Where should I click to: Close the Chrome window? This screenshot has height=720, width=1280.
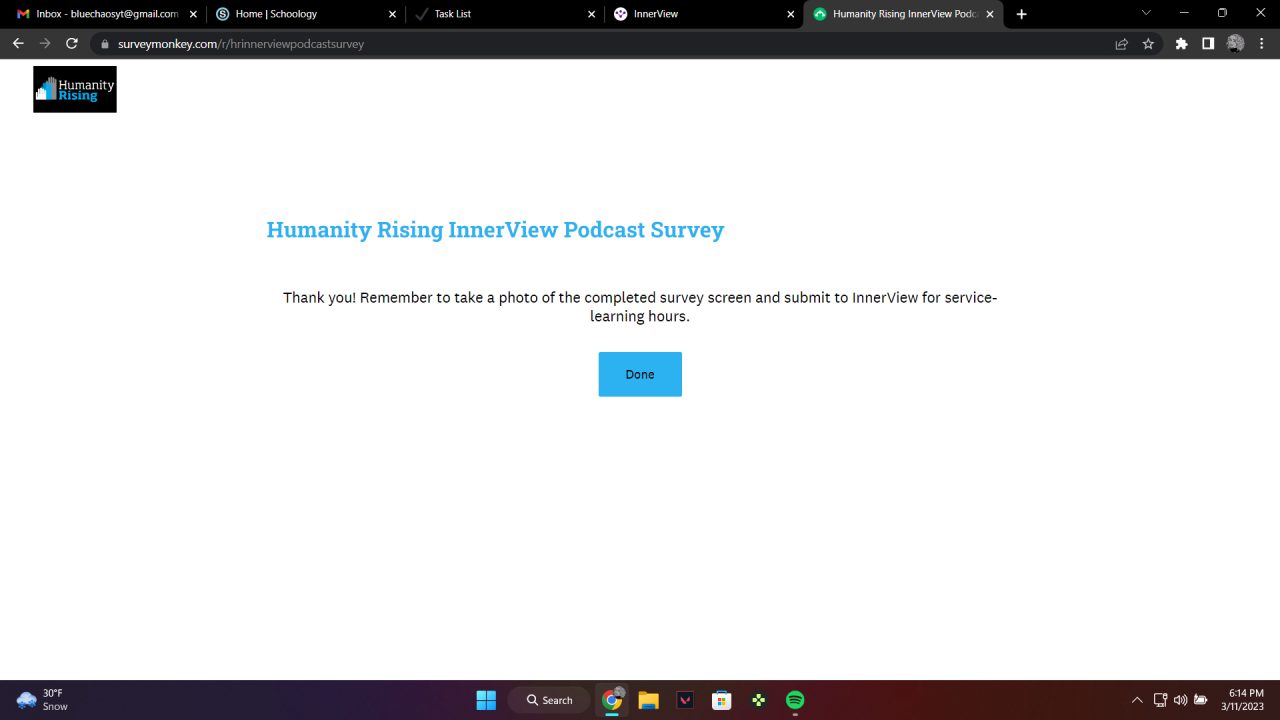[1260, 13]
